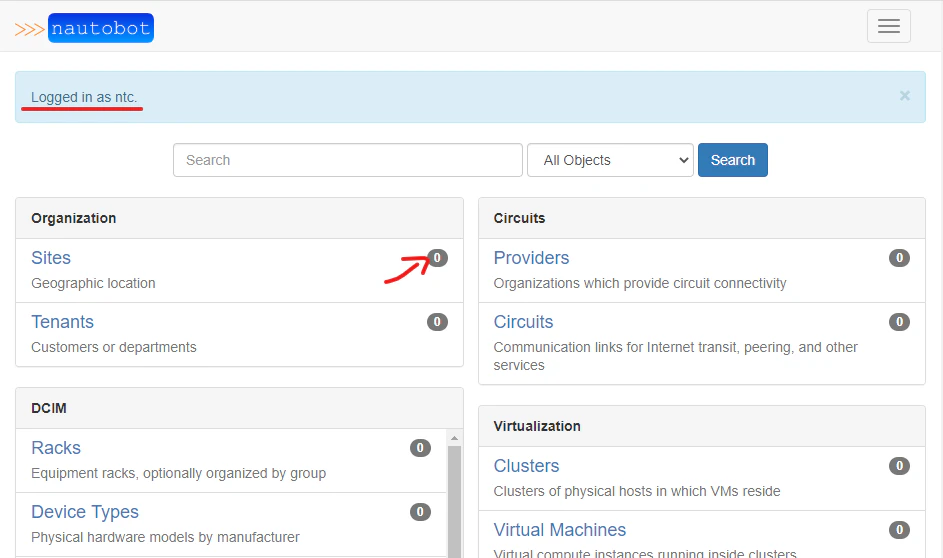943x558 pixels.
Task: Click the Device Types count badge
Action: point(420,512)
